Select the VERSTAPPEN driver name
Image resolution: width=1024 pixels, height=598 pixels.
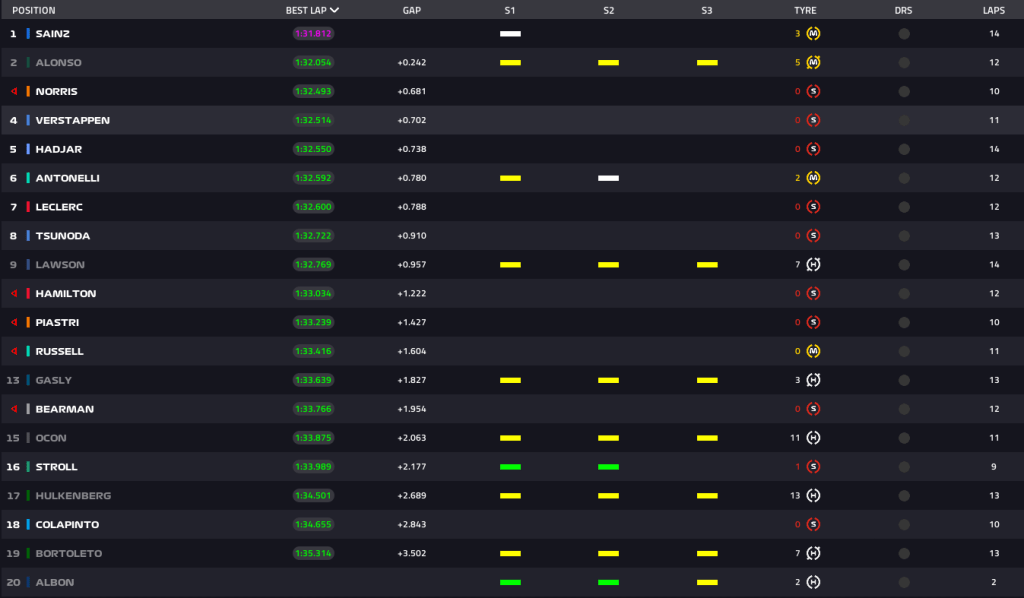(72, 120)
